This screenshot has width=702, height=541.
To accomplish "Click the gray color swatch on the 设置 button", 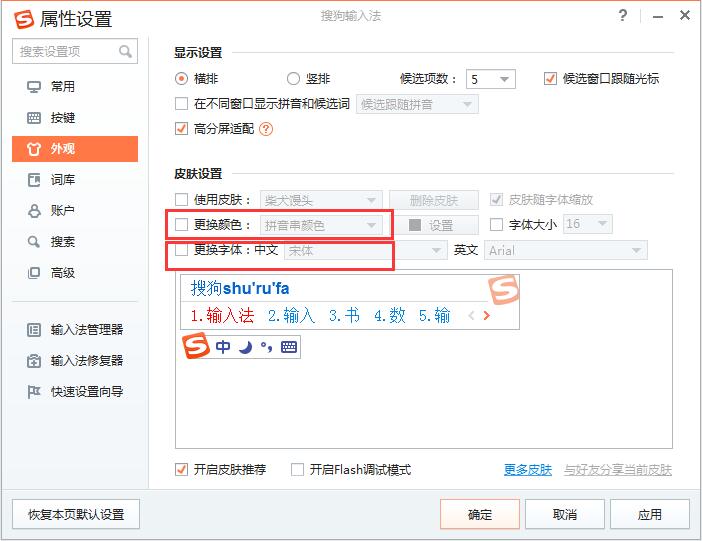I will click(x=415, y=225).
